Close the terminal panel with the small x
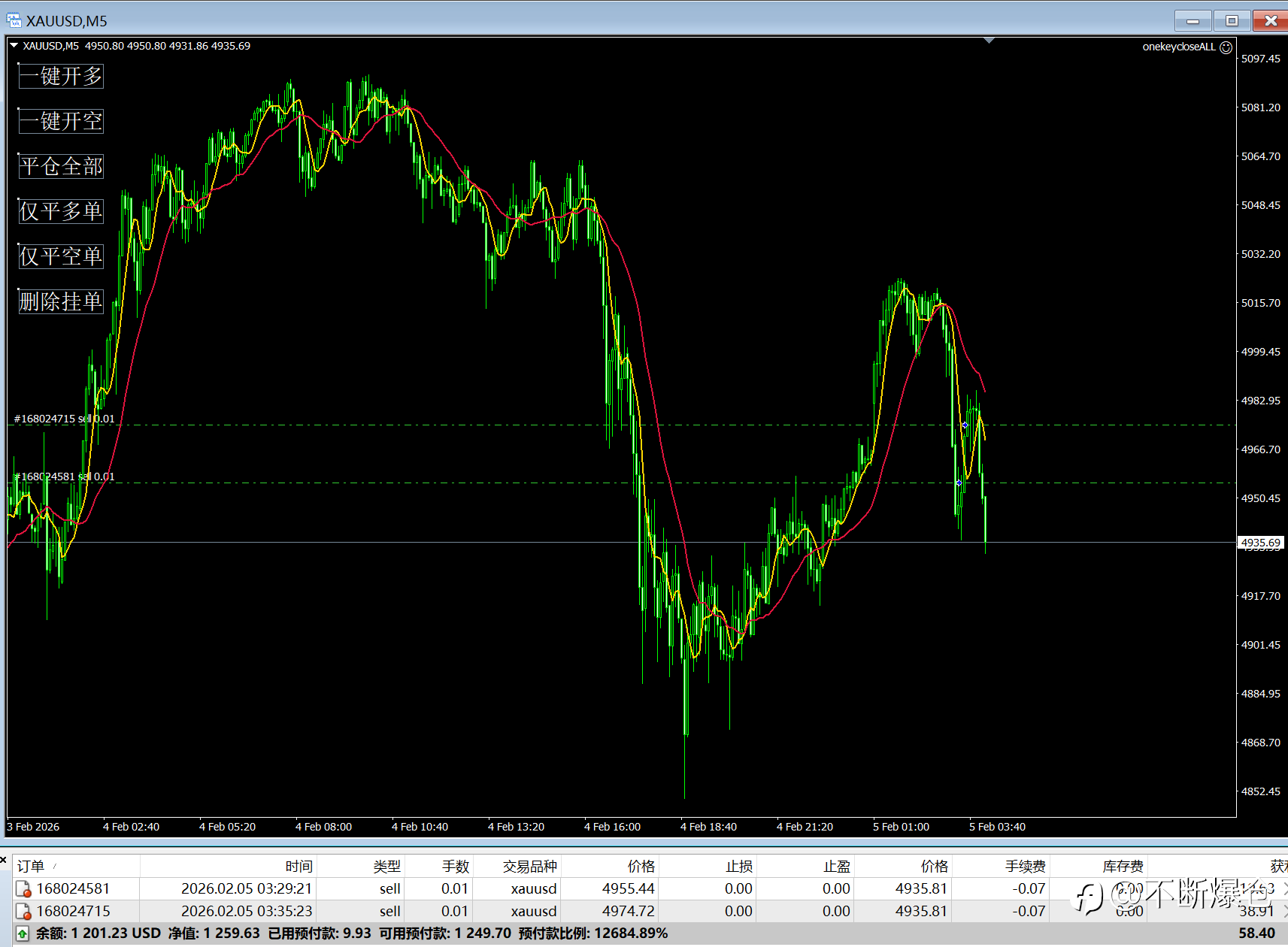This screenshot has width=1288, height=947. (4, 860)
